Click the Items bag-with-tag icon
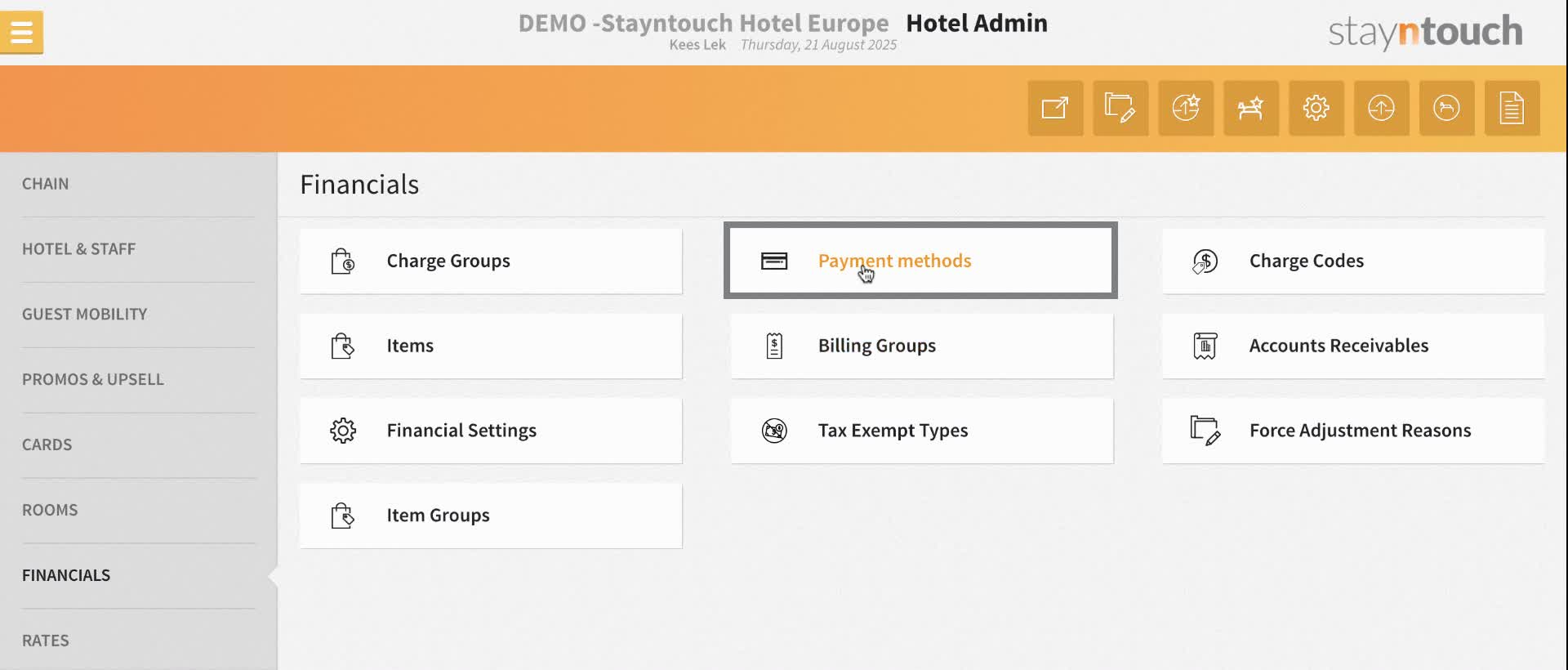1568x670 pixels. click(343, 346)
